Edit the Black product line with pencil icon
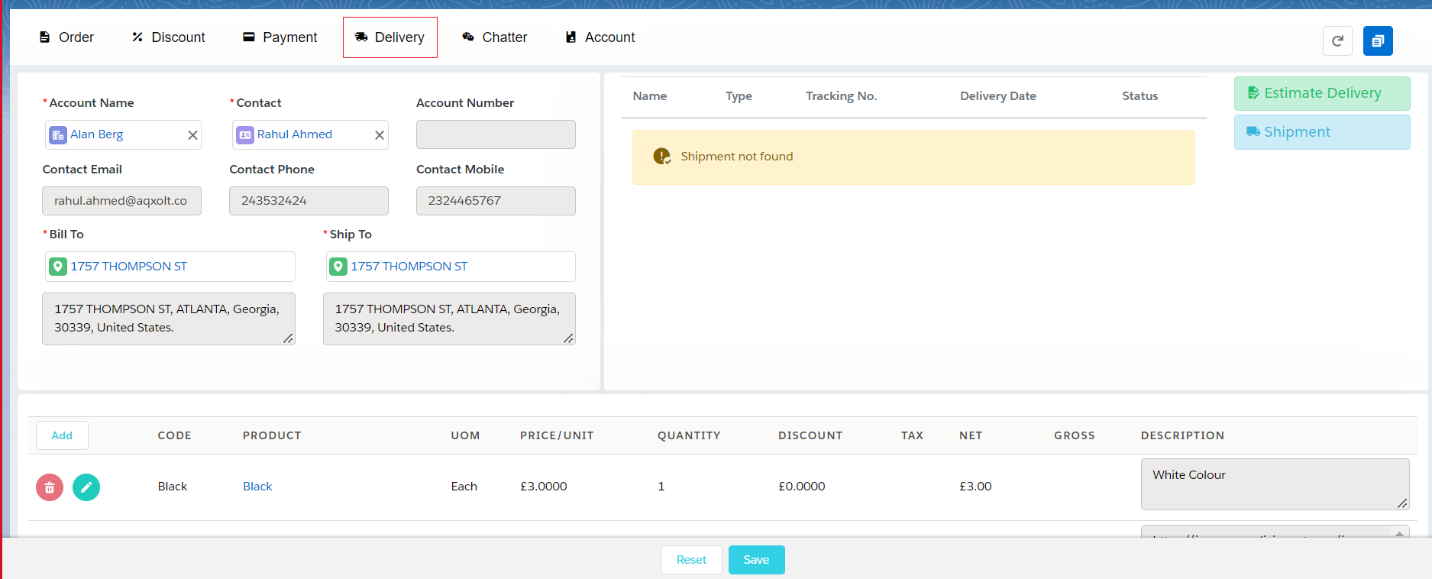1432x579 pixels. 86,487
